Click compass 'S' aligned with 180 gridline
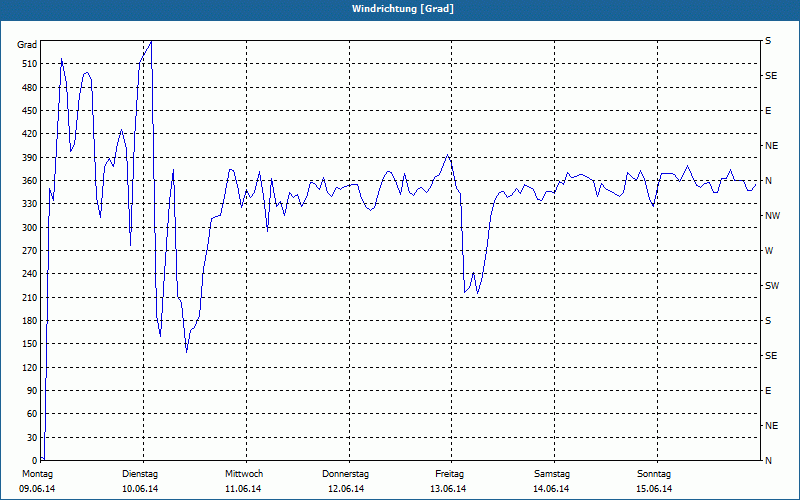This screenshot has height=500, width=800. point(768,320)
